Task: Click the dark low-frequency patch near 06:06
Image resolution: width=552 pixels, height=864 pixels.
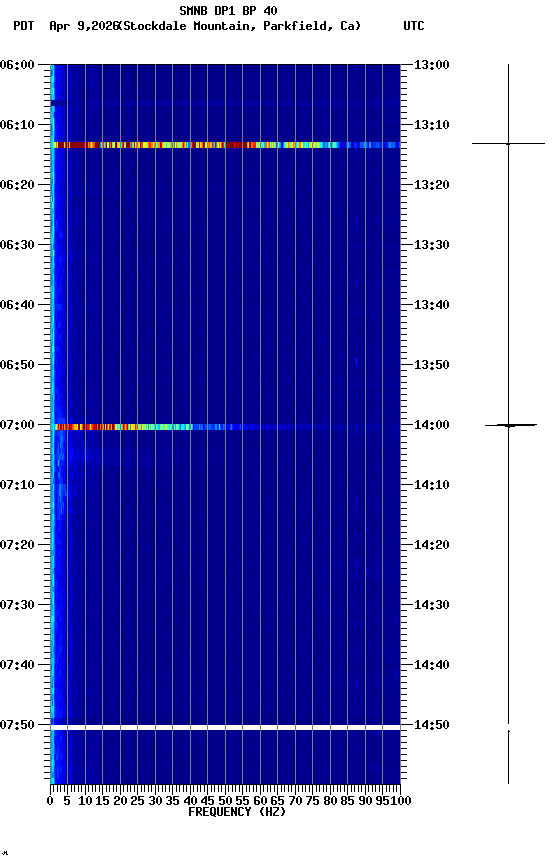Action: point(57,103)
